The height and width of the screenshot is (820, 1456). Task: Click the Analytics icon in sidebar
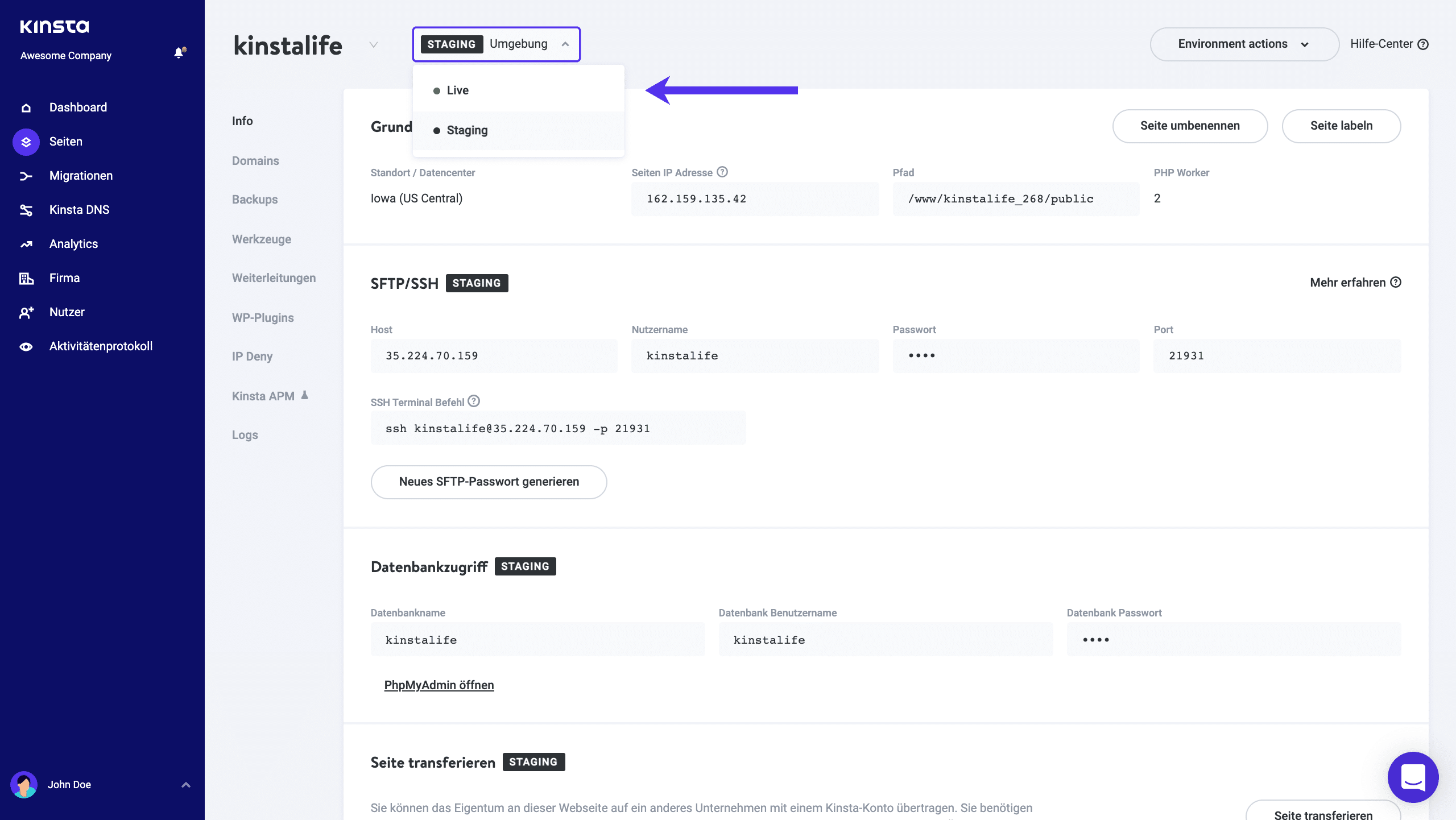pos(27,244)
